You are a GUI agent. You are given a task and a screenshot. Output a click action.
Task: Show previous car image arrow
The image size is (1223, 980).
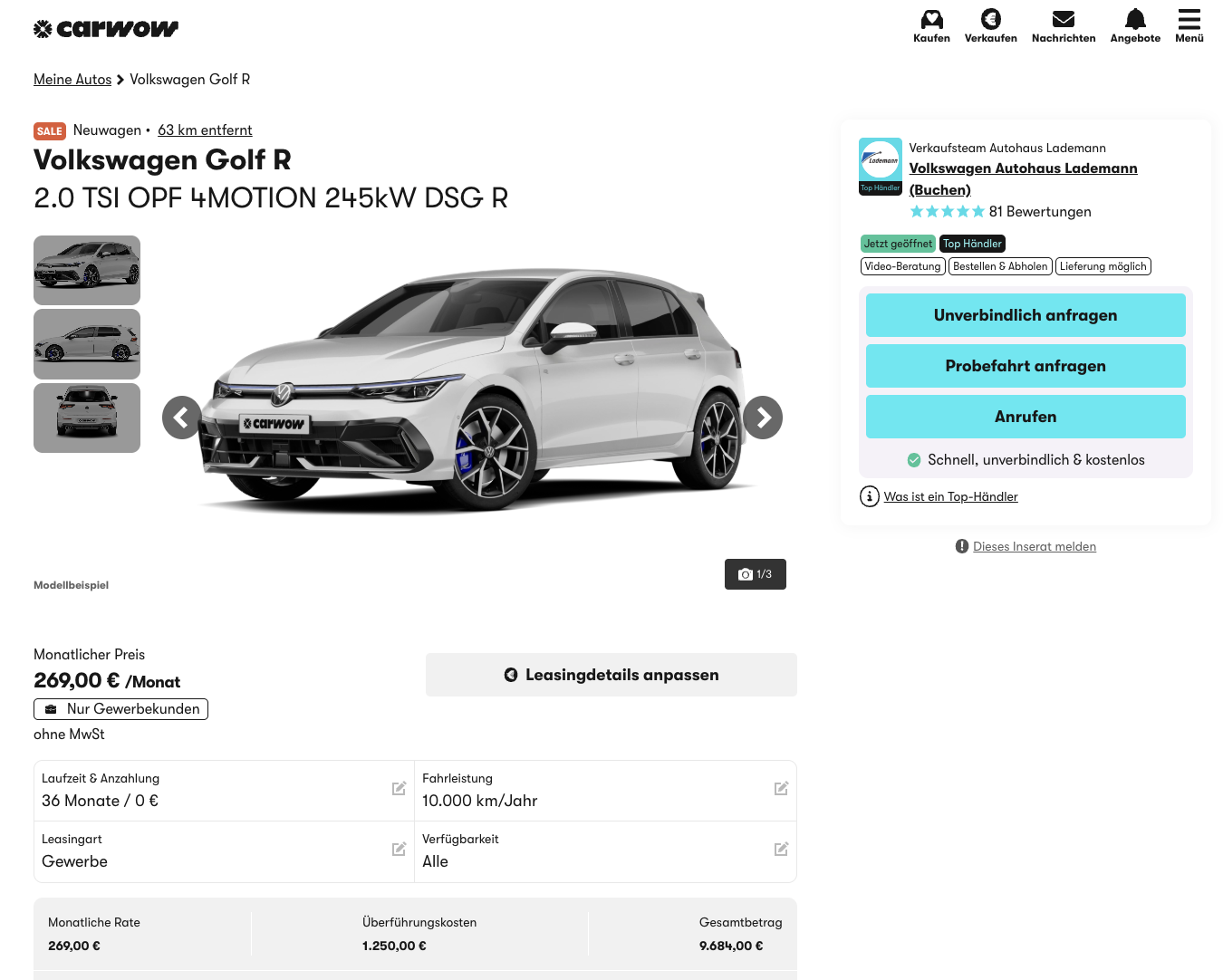182,418
